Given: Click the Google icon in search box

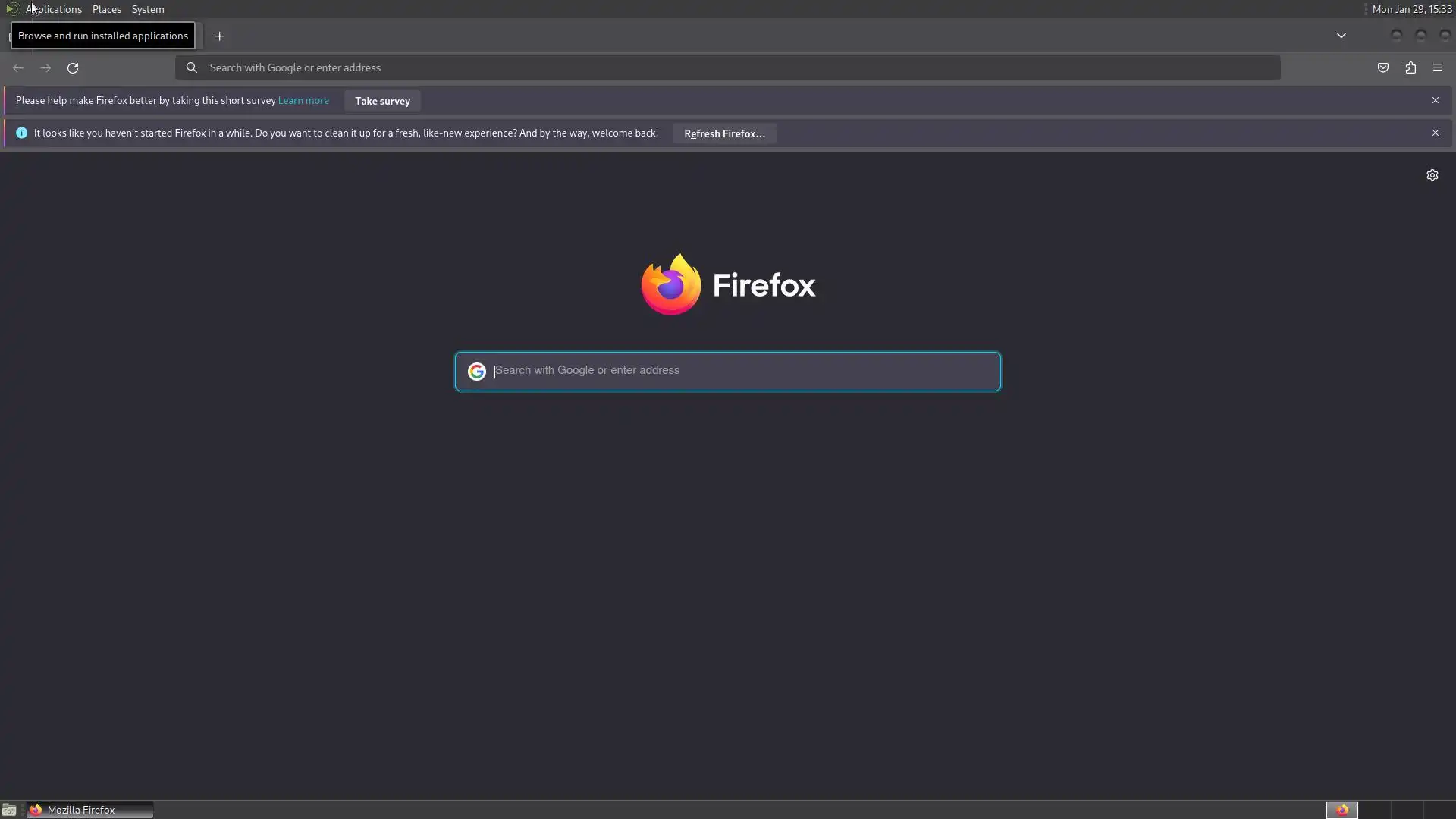Looking at the screenshot, I should pyautogui.click(x=476, y=372).
